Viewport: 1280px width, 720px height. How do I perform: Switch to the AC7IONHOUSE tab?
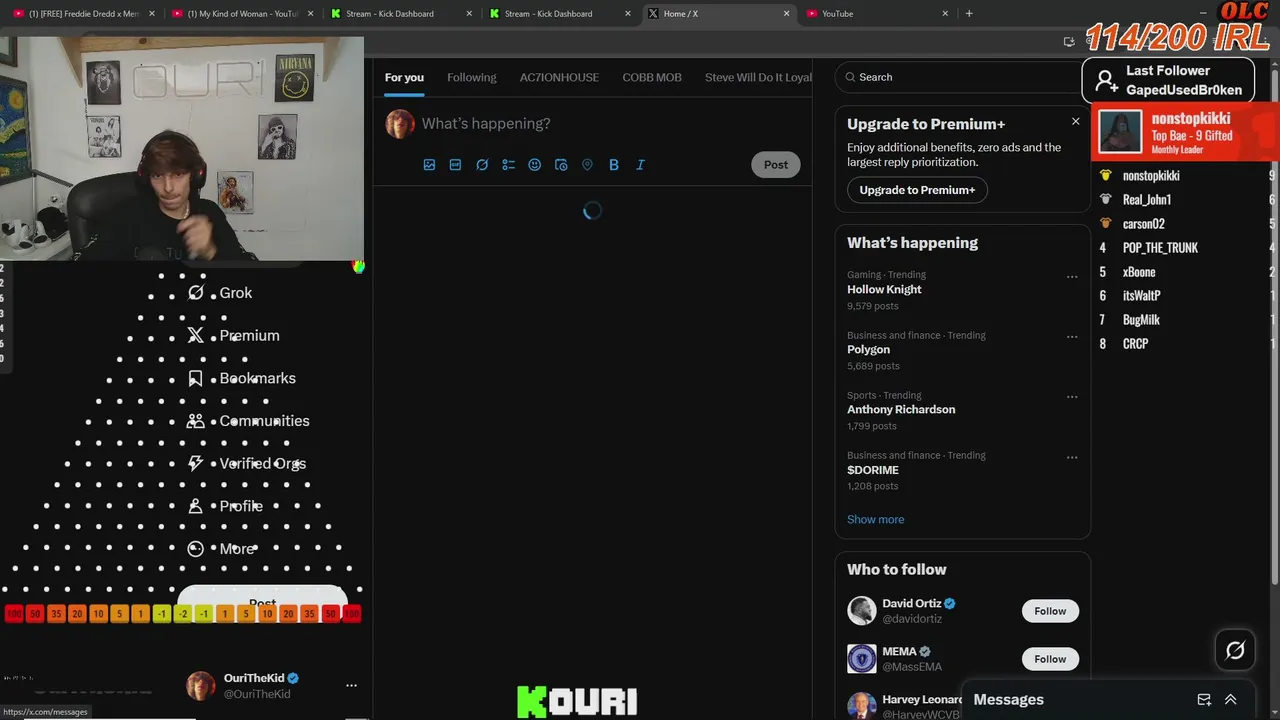pyautogui.click(x=559, y=77)
